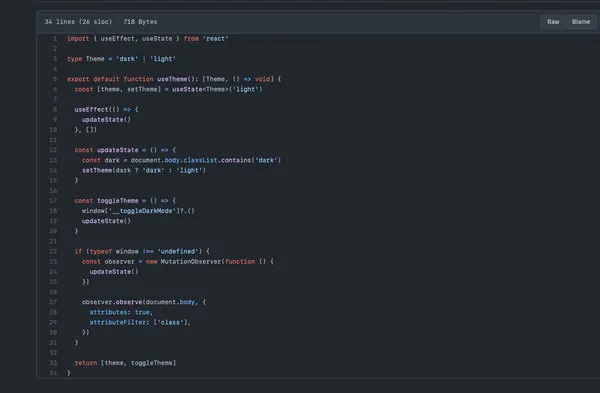Click "attributeFilter" on line 29

pos(118,323)
